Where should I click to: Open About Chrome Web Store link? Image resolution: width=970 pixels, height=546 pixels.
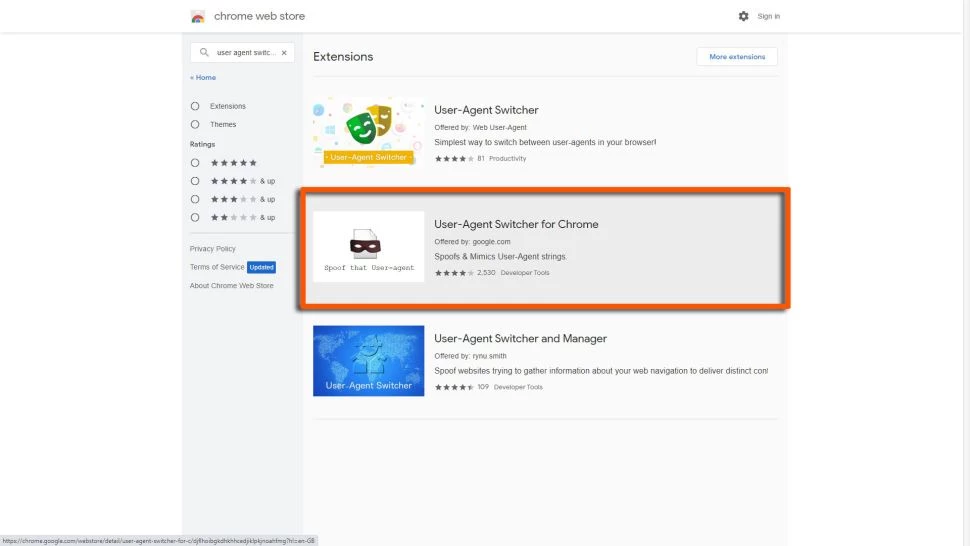click(231, 286)
